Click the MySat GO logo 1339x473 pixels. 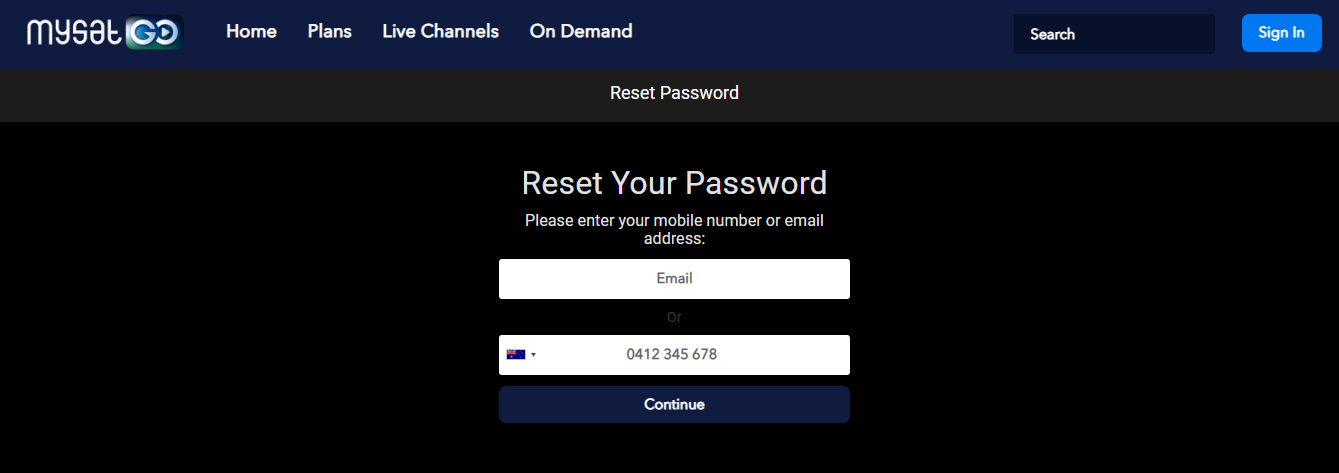(104, 33)
